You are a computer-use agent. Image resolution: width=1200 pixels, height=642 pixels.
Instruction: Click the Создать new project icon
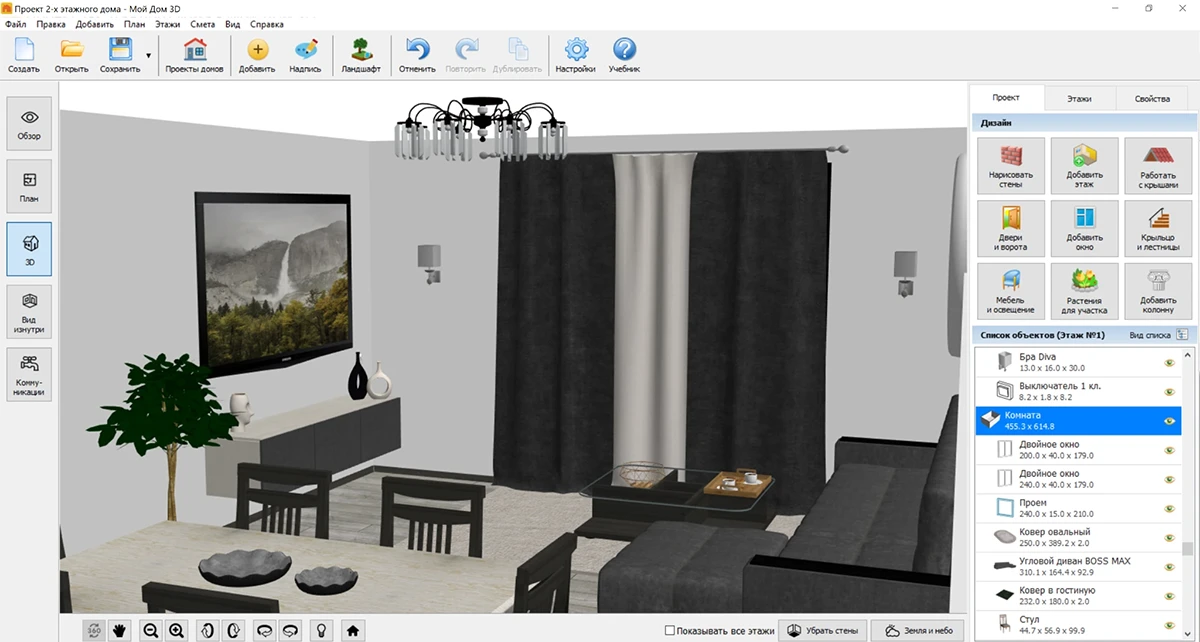[x=23, y=55]
